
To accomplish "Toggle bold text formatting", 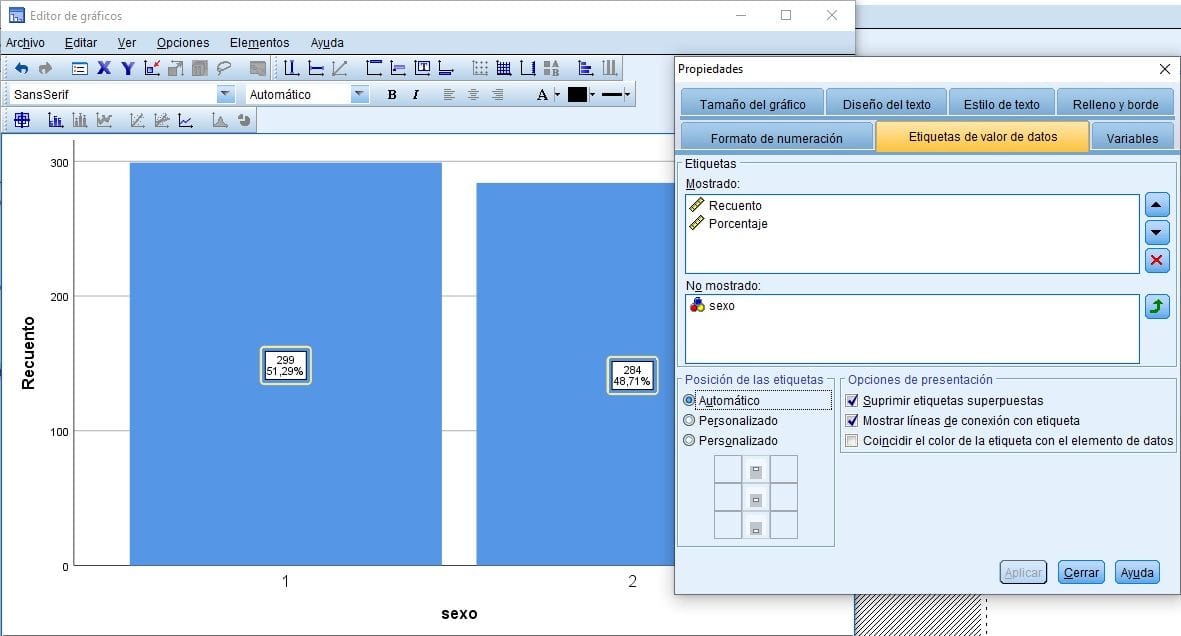I will 391,95.
